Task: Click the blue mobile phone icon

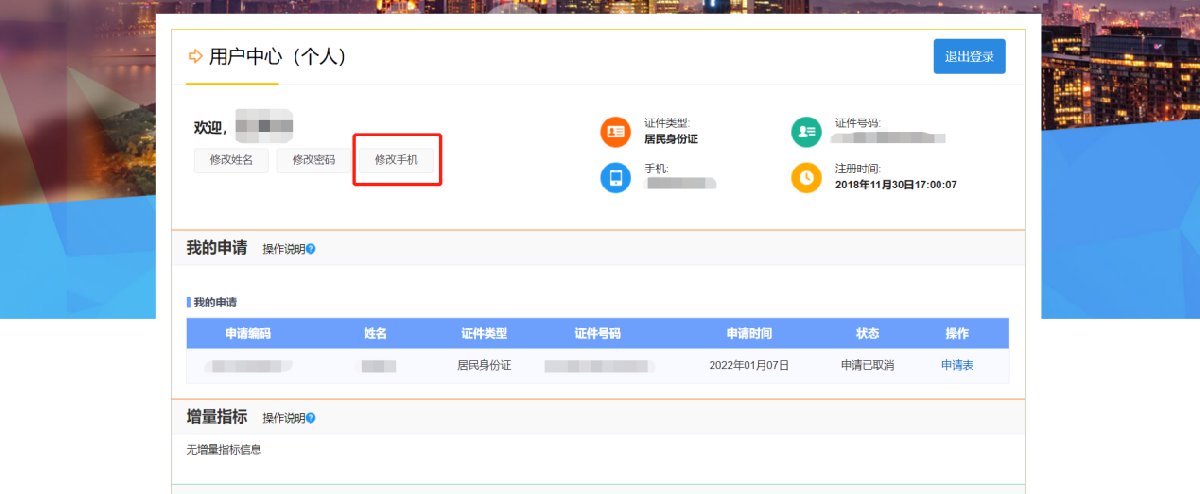Action: click(x=615, y=178)
